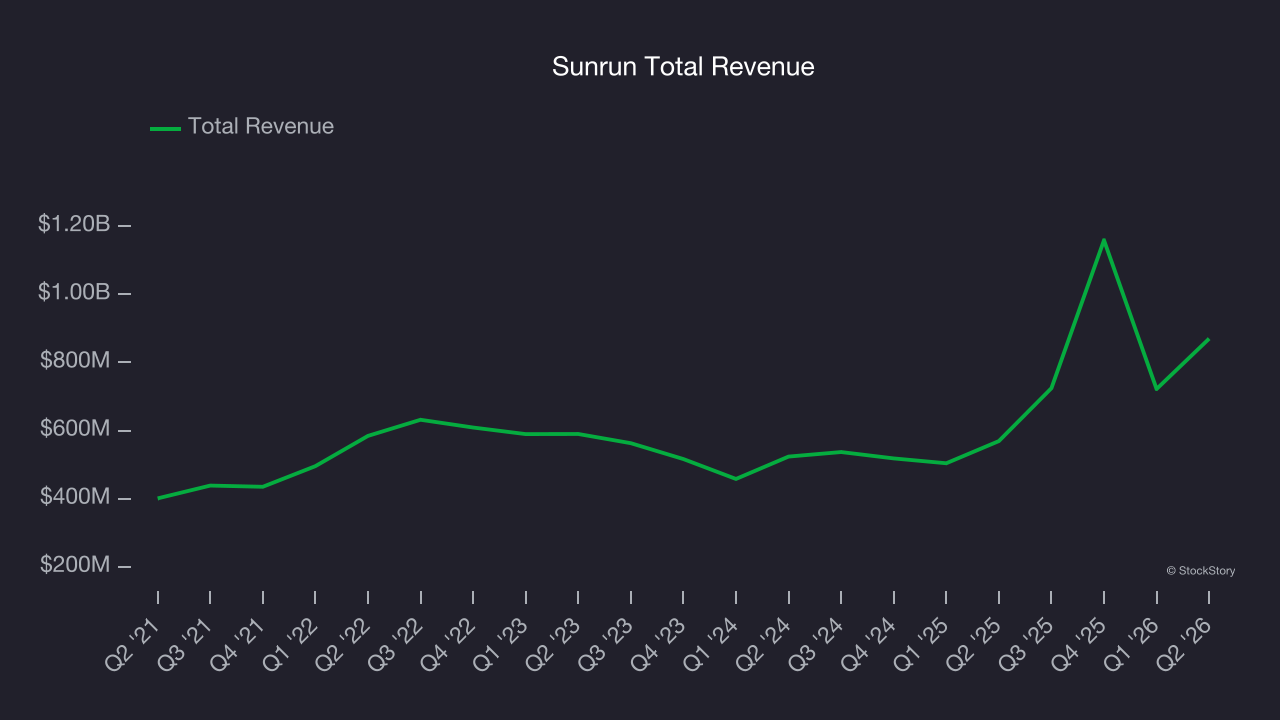
Task: Click the Q1 '24 x-axis label
Action: coord(711,642)
